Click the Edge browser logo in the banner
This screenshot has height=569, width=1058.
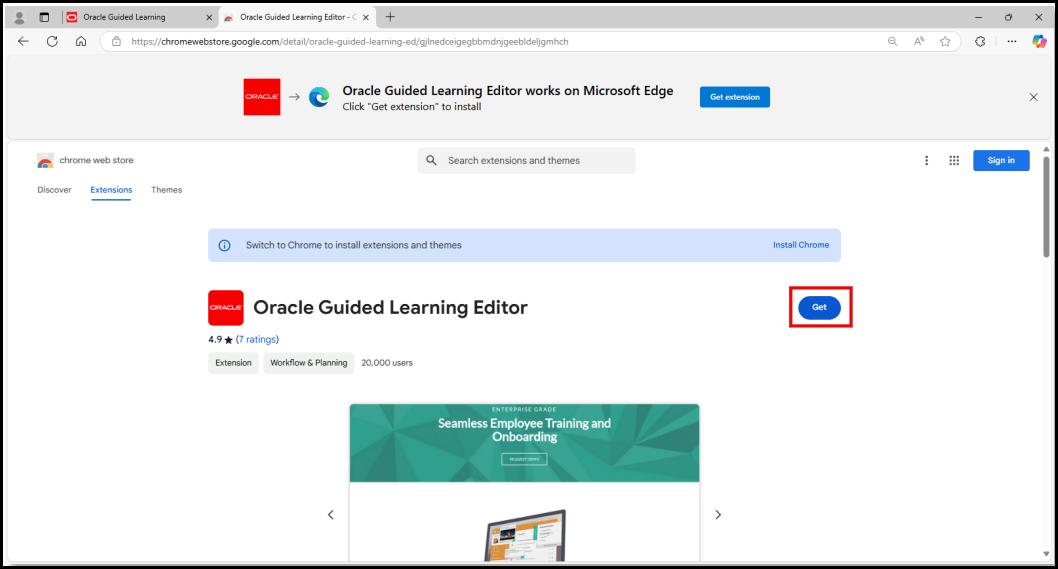319,97
